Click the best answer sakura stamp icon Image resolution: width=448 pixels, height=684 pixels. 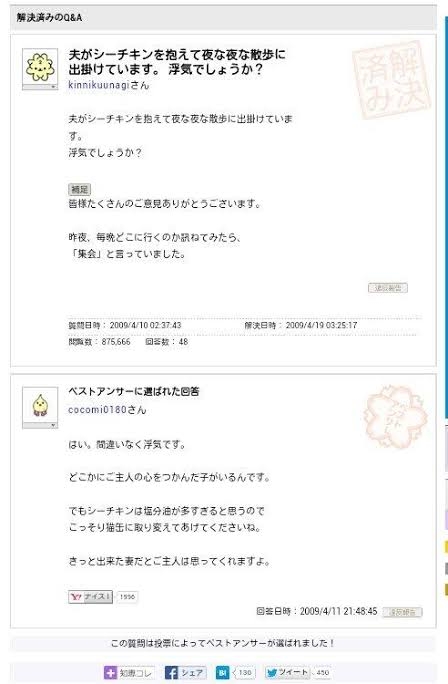395,417
